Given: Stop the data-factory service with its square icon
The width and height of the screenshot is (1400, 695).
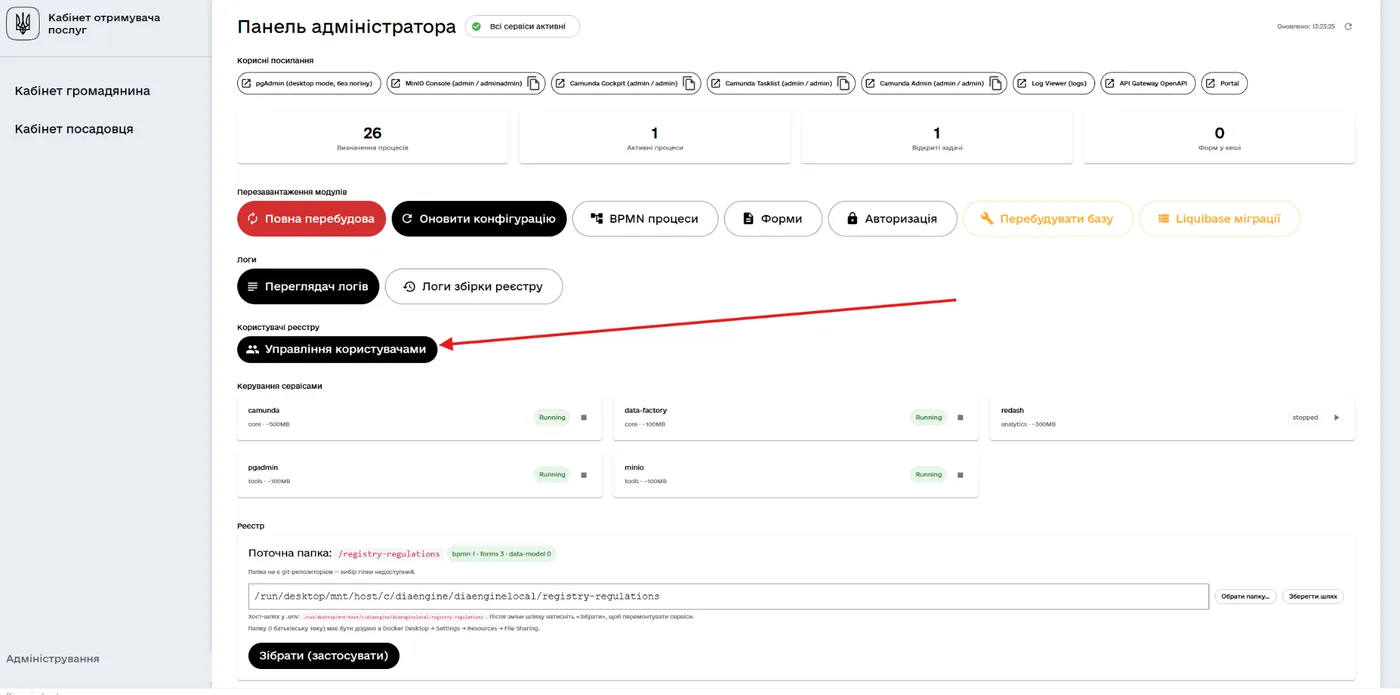Looking at the screenshot, I should click(x=960, y=417).
